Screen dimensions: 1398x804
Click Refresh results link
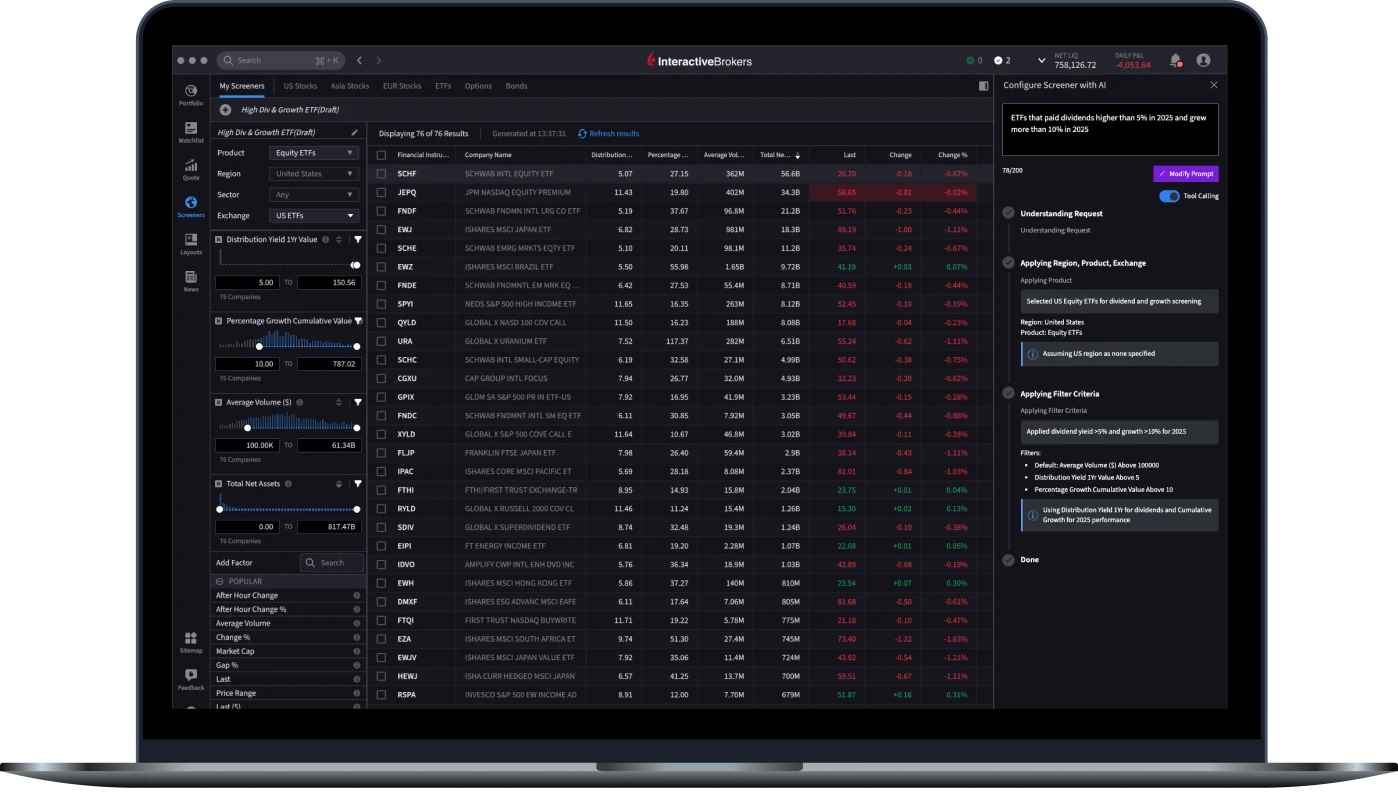(609, 133)
